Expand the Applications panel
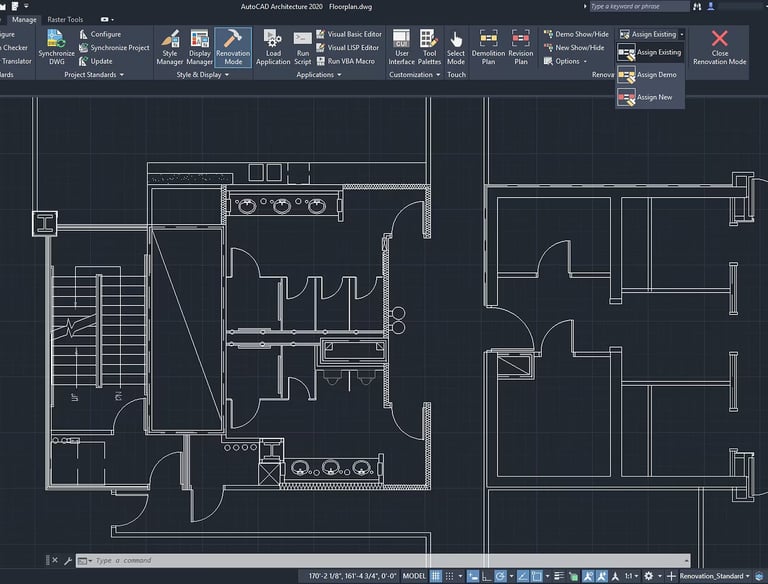The width and height of the screenshot is (768, 584). [x=319, y=75]
